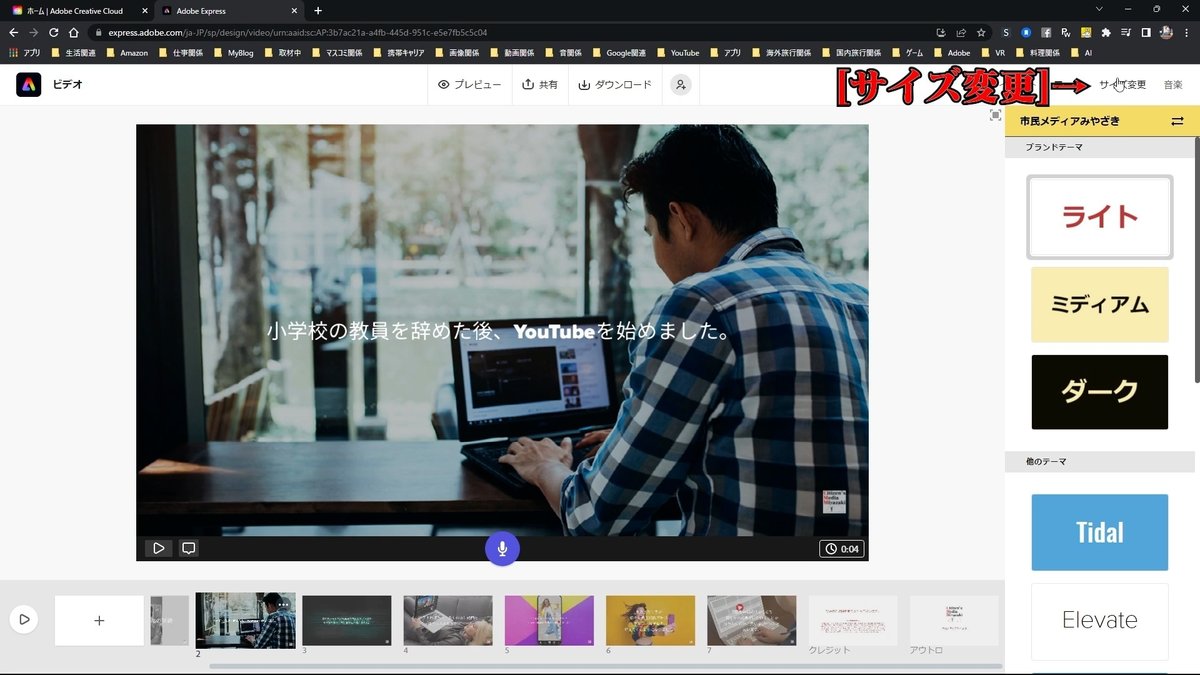Open the 音楽 music tab
This screenshot has height=675, width=1200.
point(1173,85)
